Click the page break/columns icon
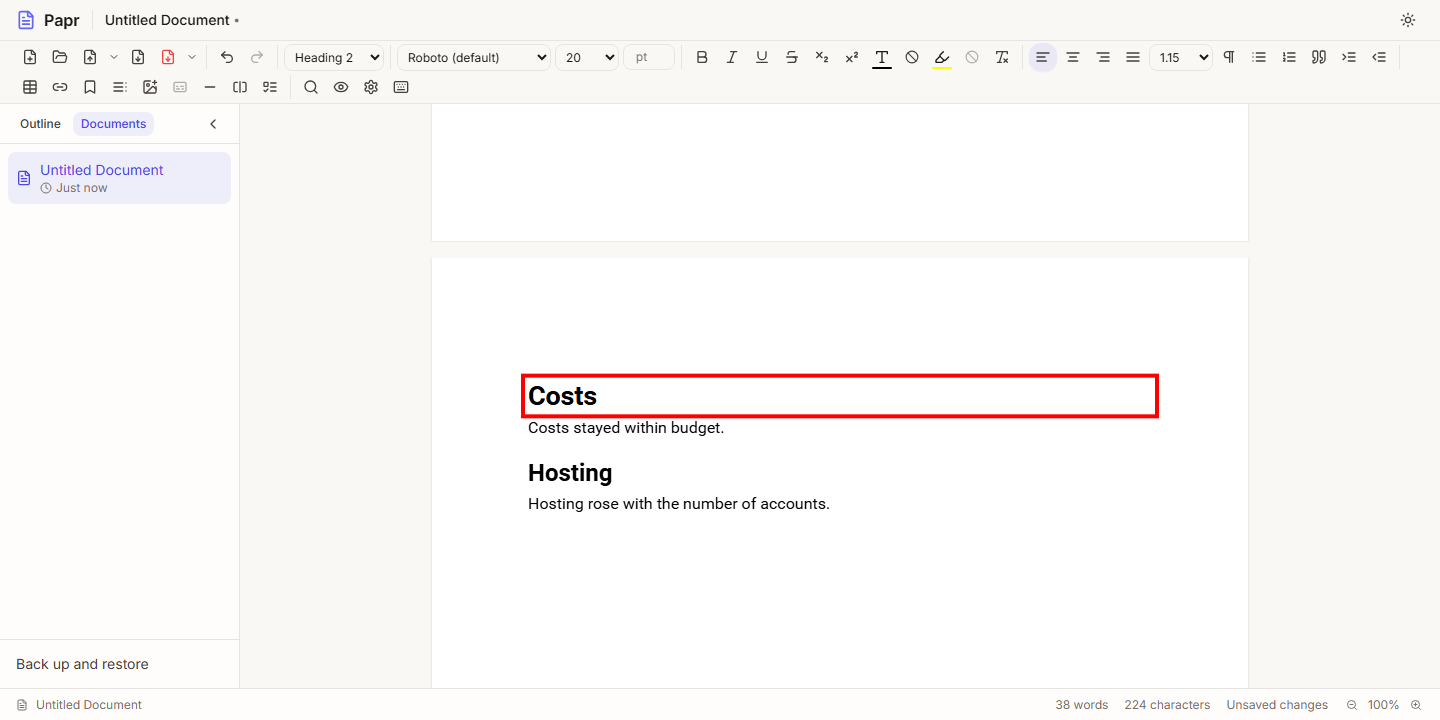1440x720 pixels. pyautogui.click(x=240, y=87)
